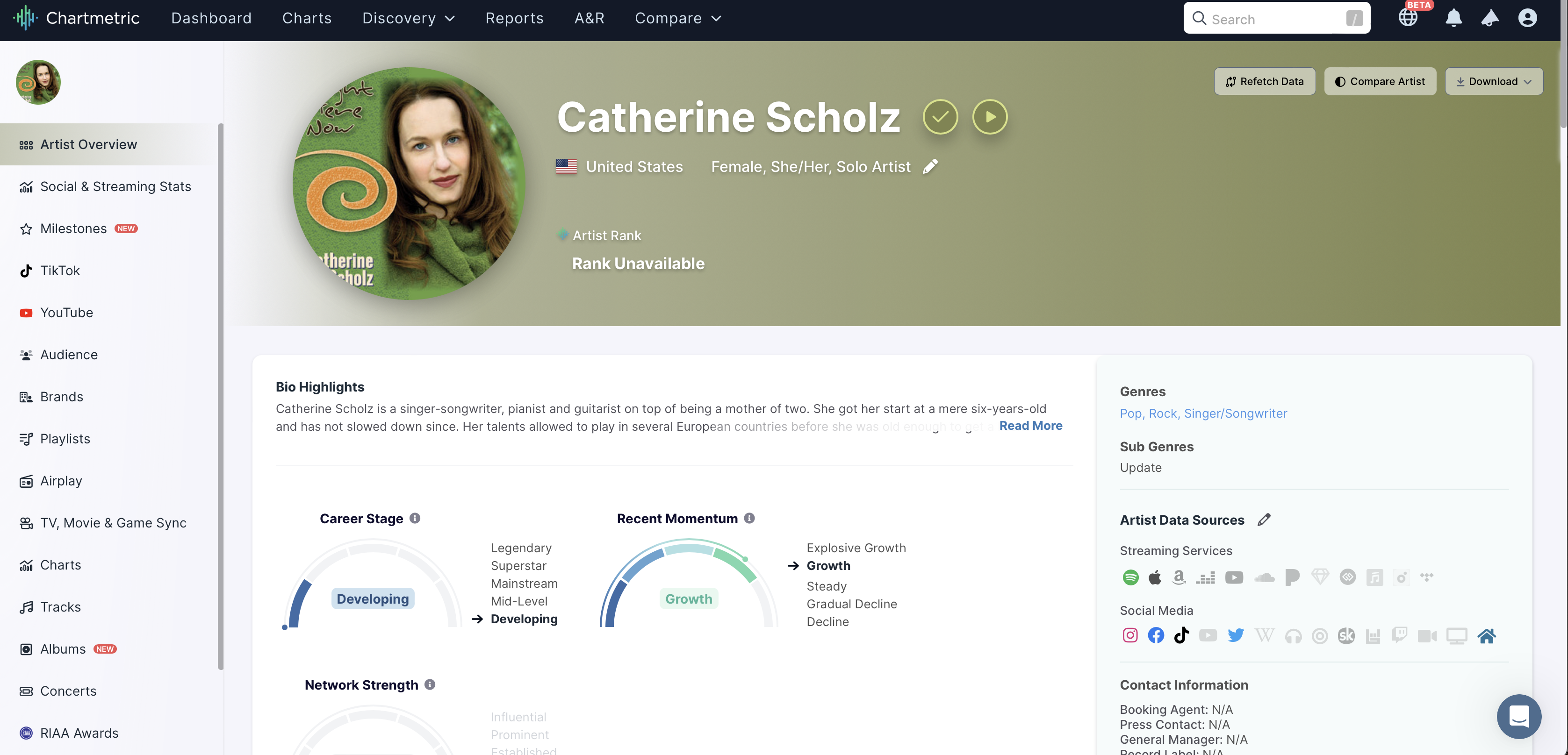Open A&R in the top navigation
1568x755 pixels.
[589, 18]
